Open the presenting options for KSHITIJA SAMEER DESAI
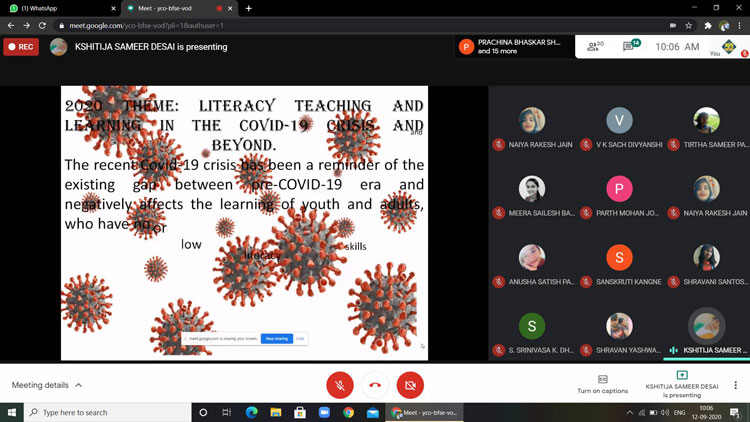Screen dimensions: 750x422 pyautogui.click(x=682, y=384)
